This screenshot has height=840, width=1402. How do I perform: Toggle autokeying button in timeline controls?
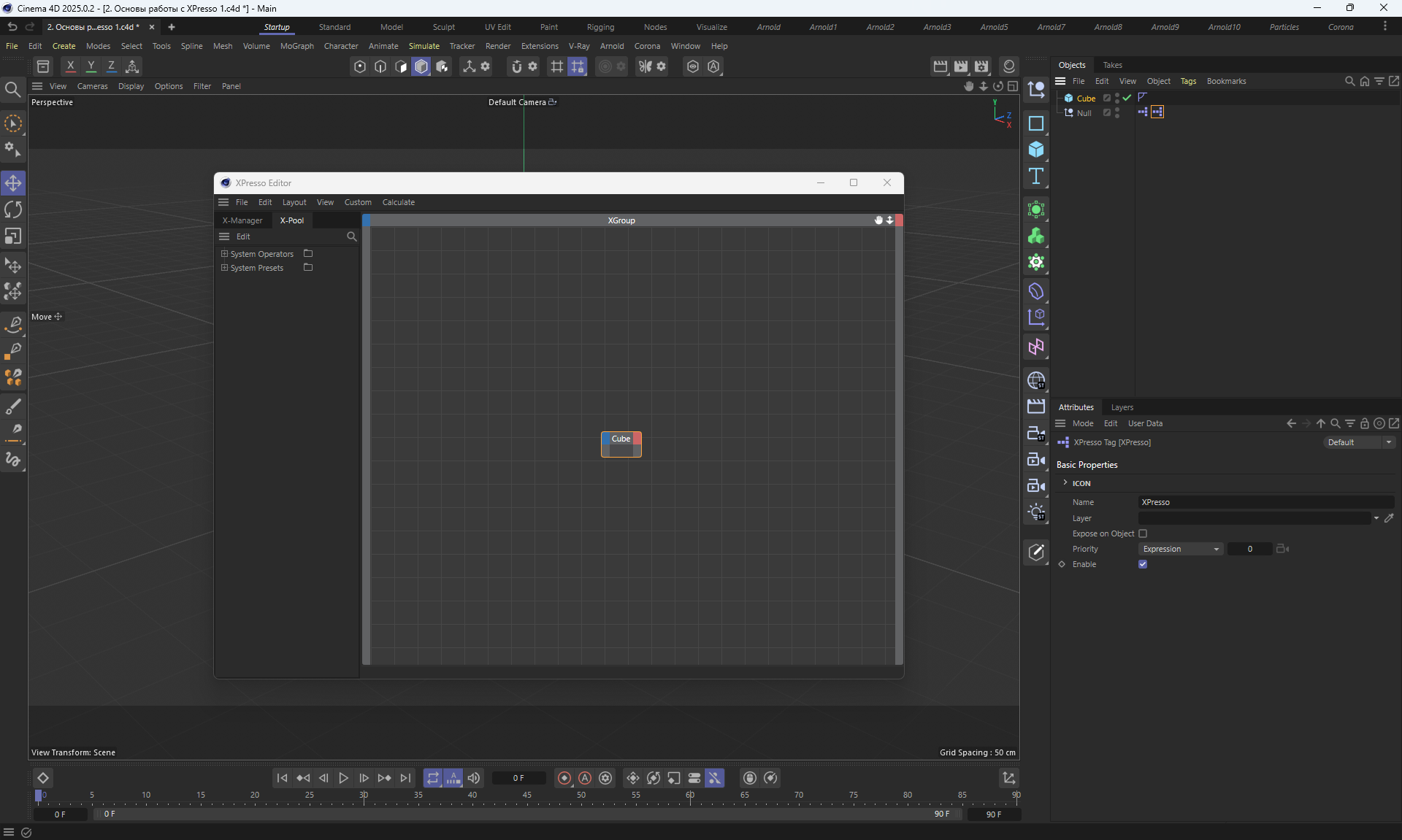coord(585,778)
